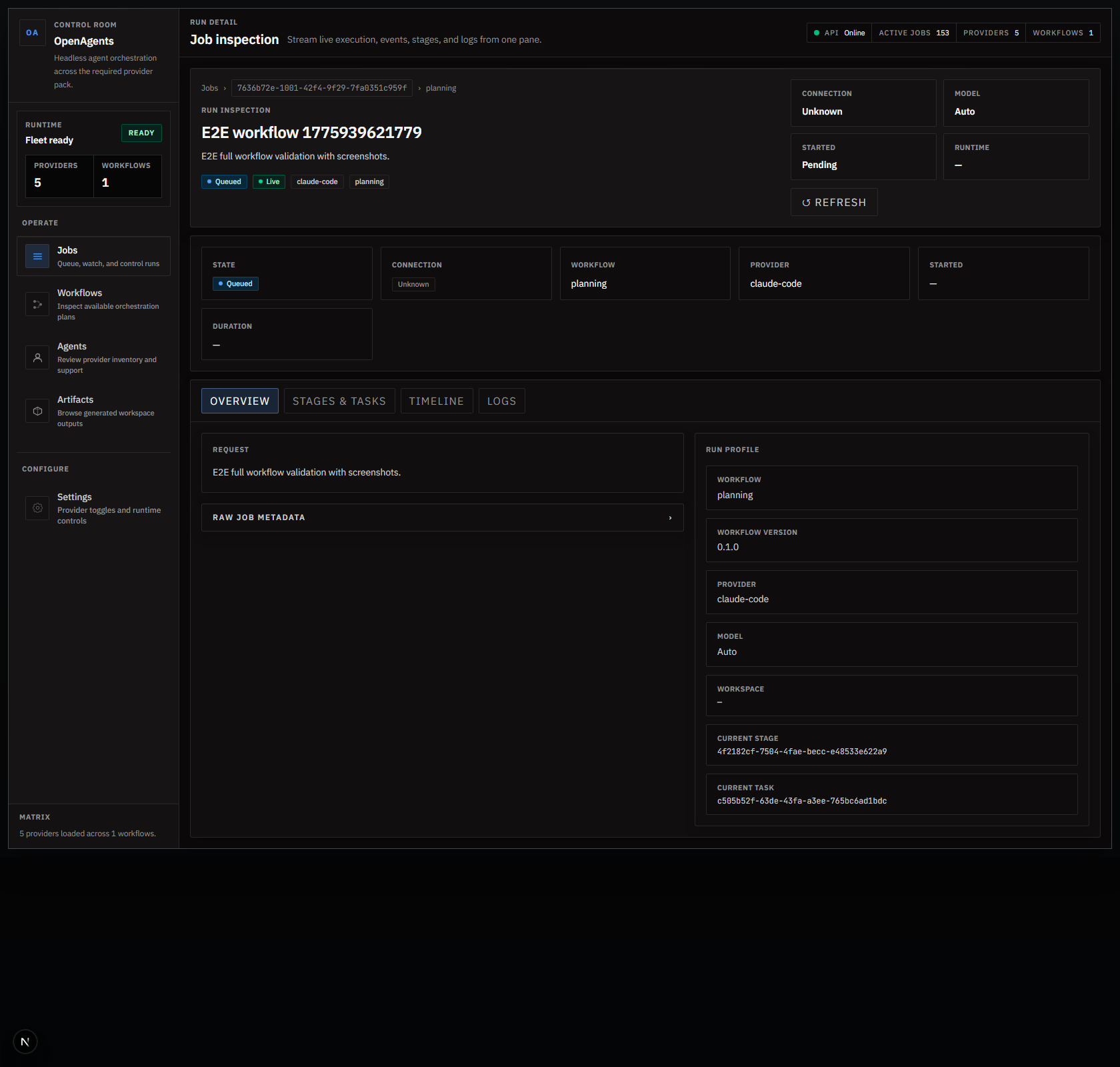Click the Workflows branching icon
This screenshot has height=1067, width=1120.
37,304
